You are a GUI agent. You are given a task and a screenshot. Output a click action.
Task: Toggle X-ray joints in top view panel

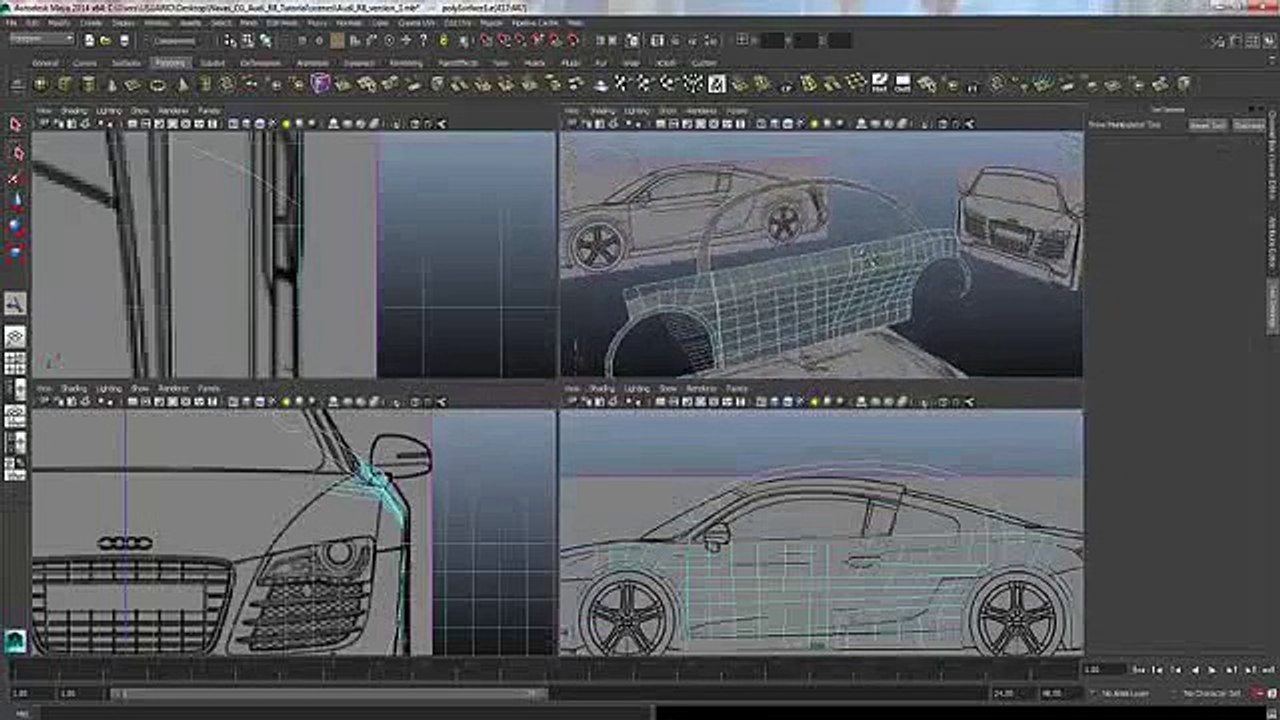[x=441, y=124]
